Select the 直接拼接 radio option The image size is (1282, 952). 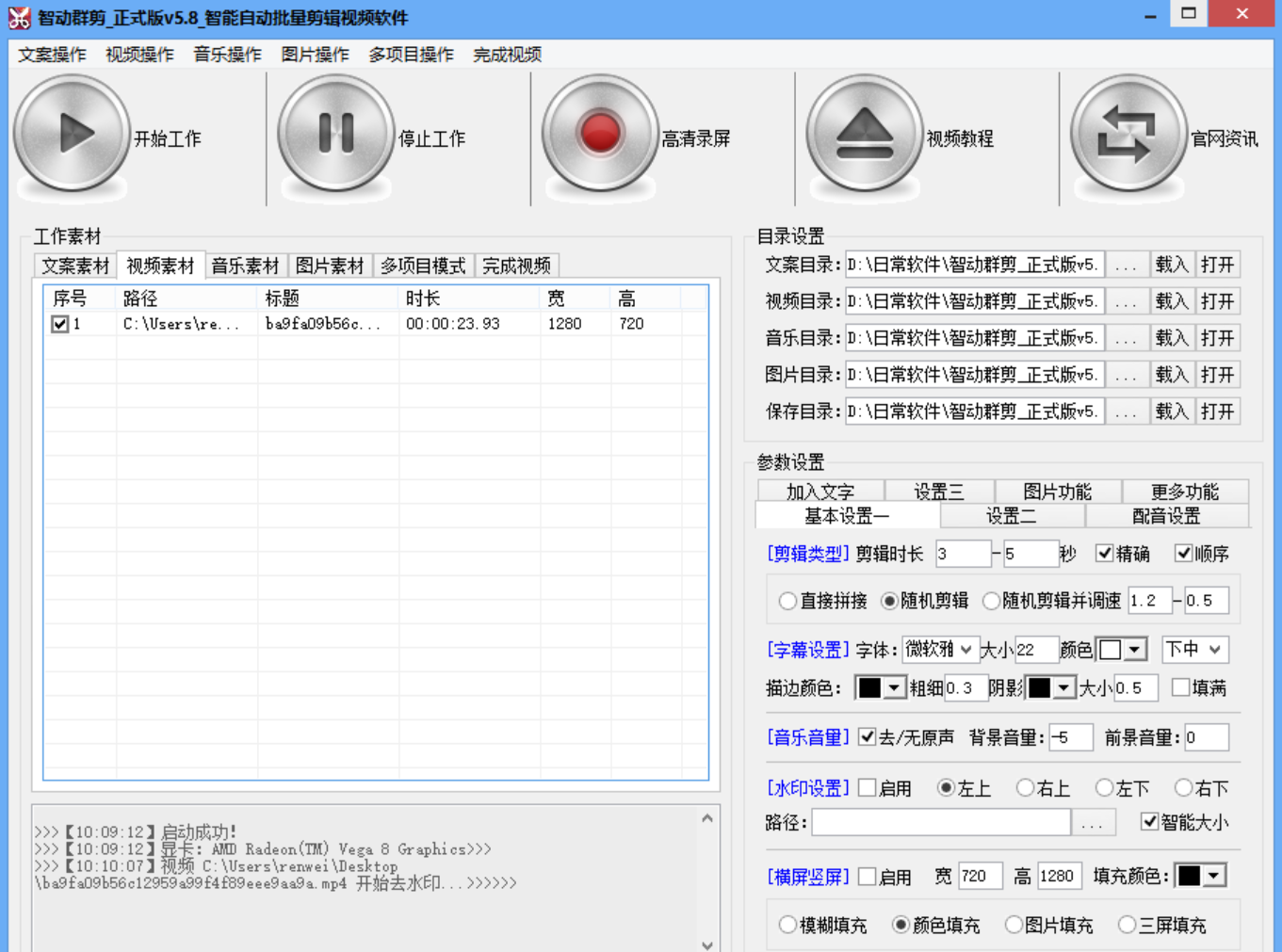click(787, 601)
